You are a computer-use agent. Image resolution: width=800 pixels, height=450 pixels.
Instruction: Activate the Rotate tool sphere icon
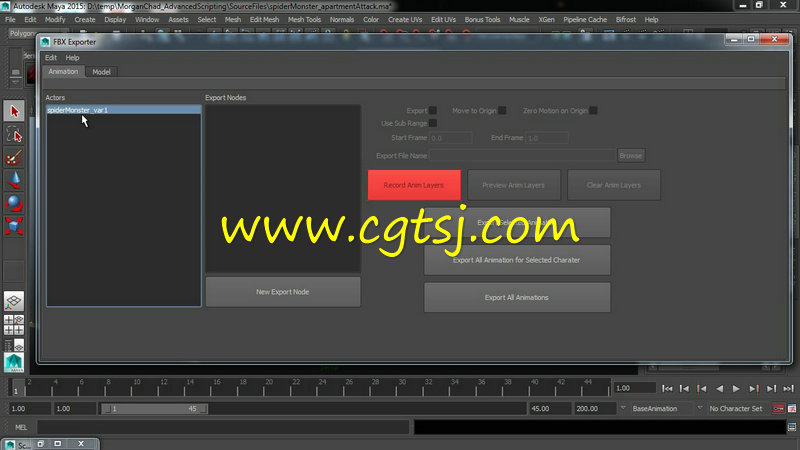tap(14, 203)
